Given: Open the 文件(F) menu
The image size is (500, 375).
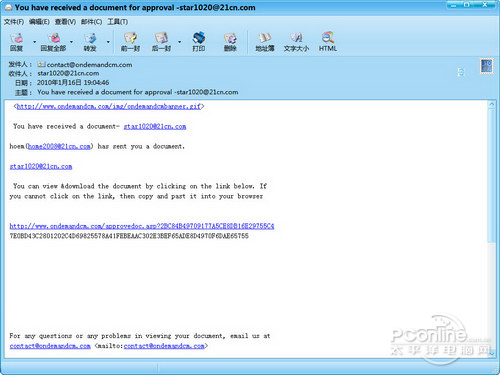Looking at the screenshot, I should 14,22.
